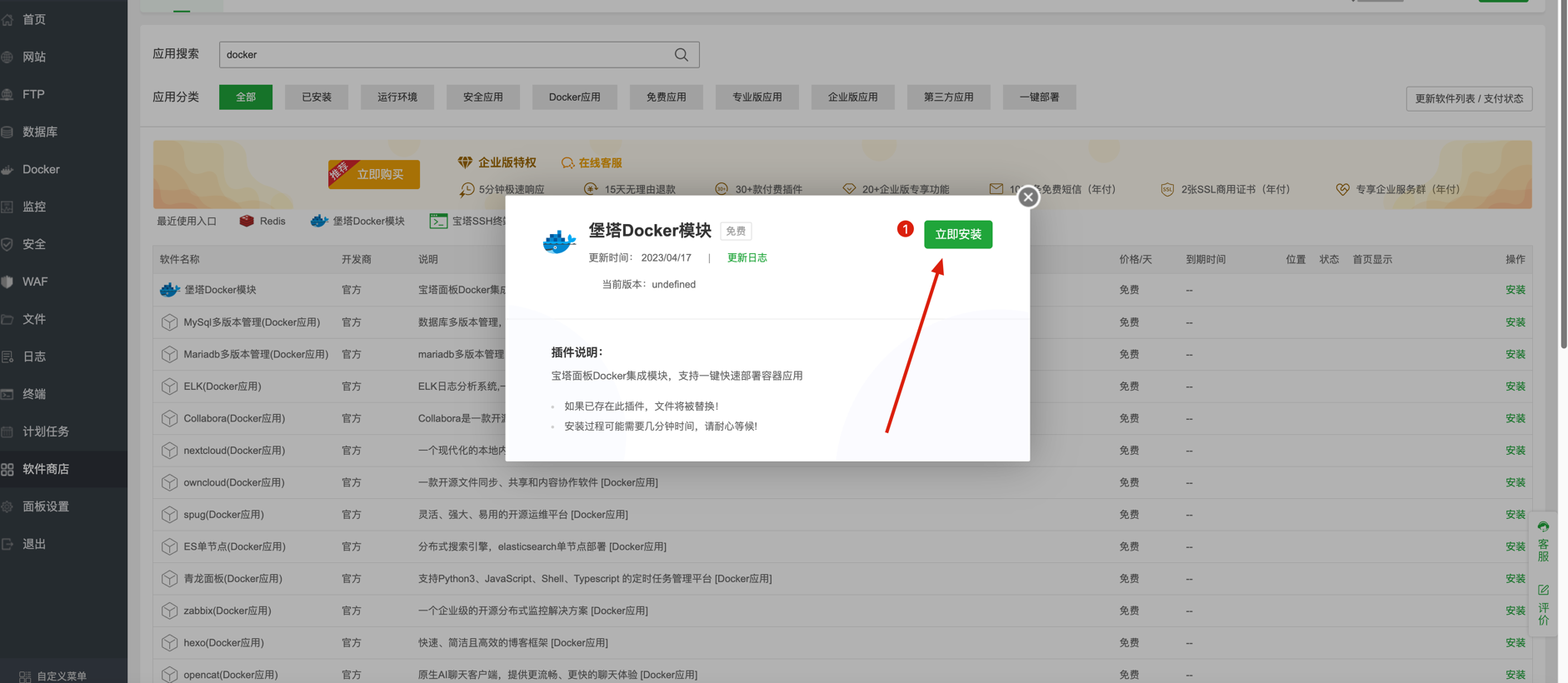
Task: Select 免费应用 category filter
Action: [667, 97]
